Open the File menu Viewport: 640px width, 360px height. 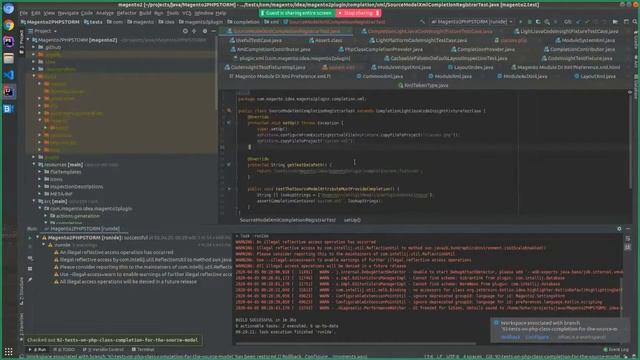tap(24, 13)
